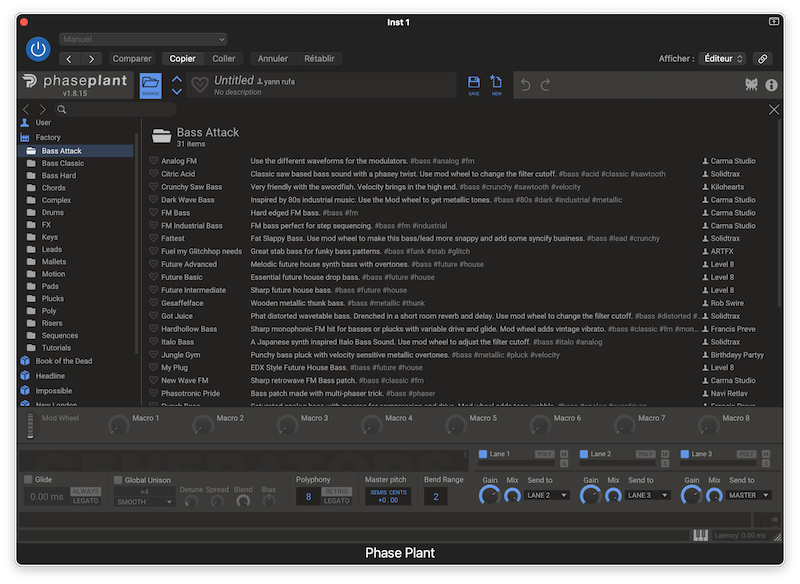Open the unison SMOOTH mode dropdown
Image resolution: width=800 pixels, height=584 pixels.
[x=144, y=502]
